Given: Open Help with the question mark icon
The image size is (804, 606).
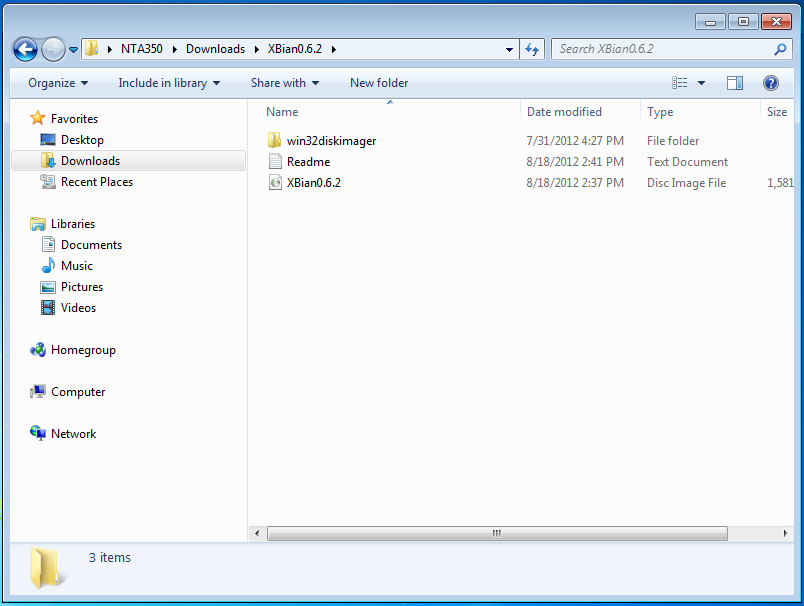Looking at the screenshot, I should 771,83.
